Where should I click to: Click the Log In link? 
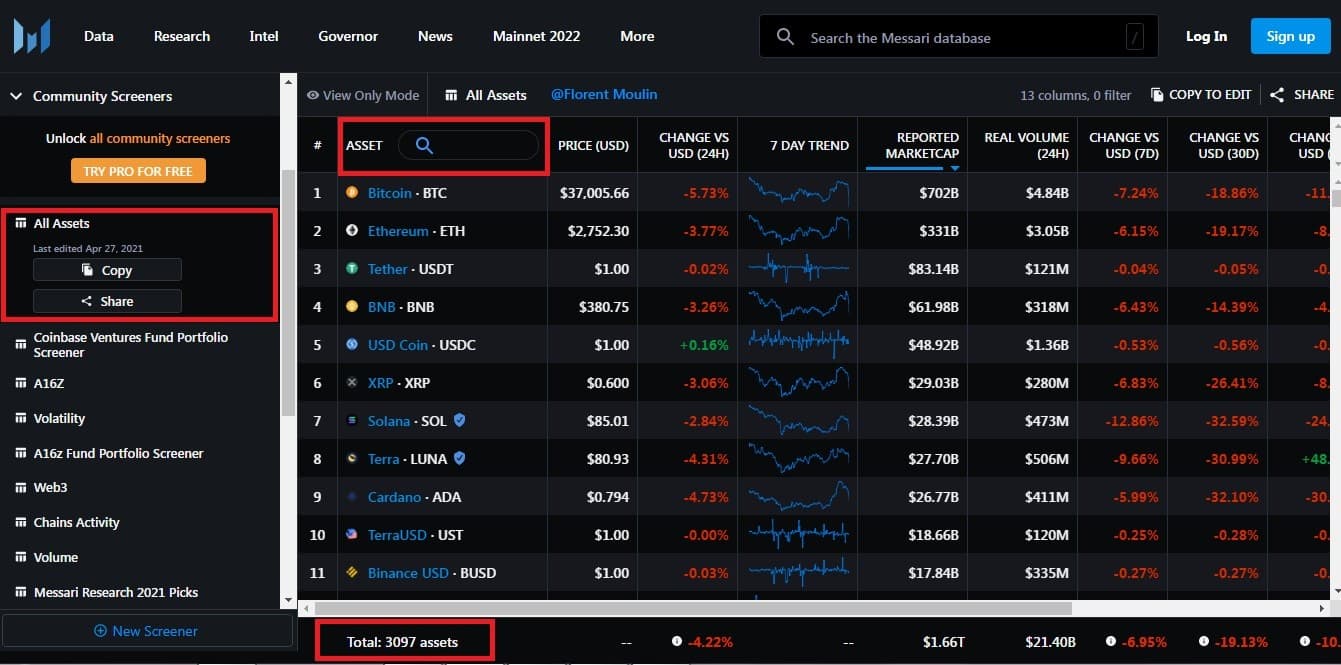(1206, 36)
